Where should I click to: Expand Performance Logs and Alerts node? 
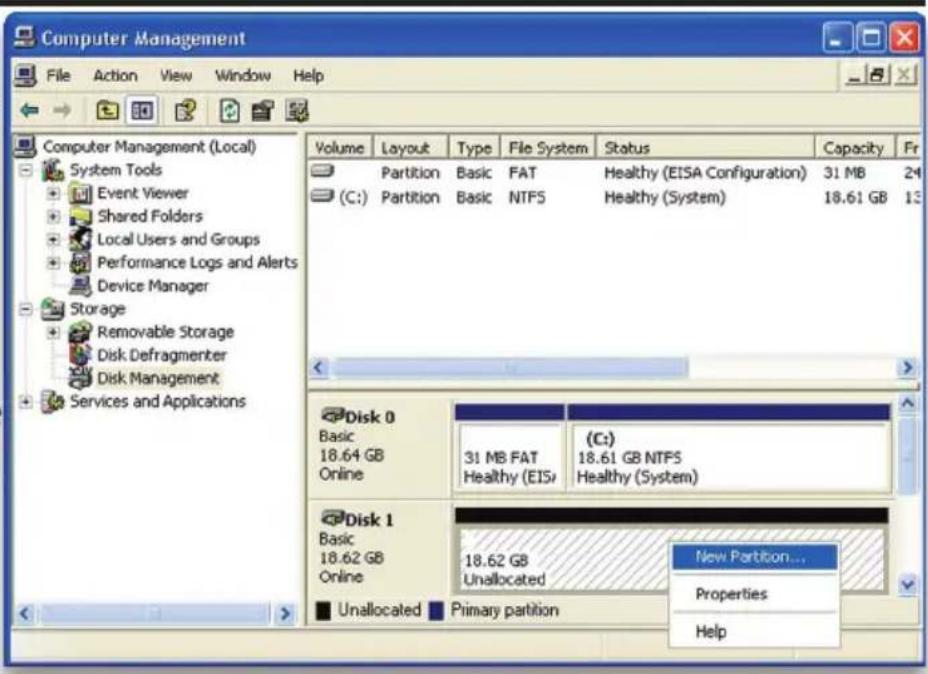click(53, 263)
